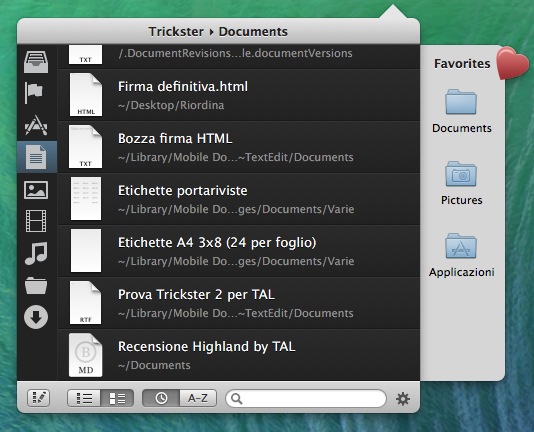
Task: Click the ~/Documents path under Recensione Highland
Action: coord(154,365)
